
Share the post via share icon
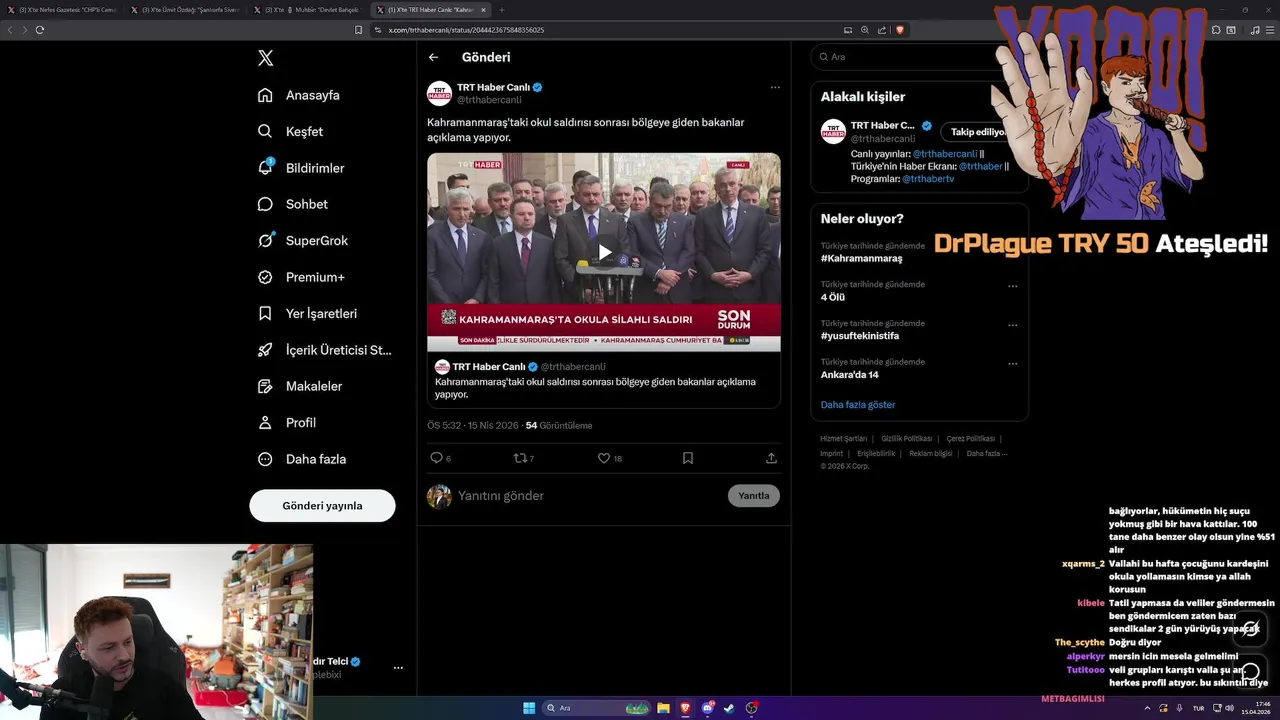[771, 458]
